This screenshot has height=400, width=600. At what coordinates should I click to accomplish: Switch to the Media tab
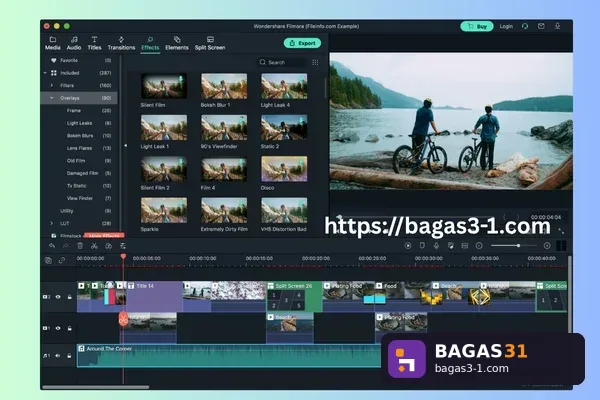pos(53,43)
